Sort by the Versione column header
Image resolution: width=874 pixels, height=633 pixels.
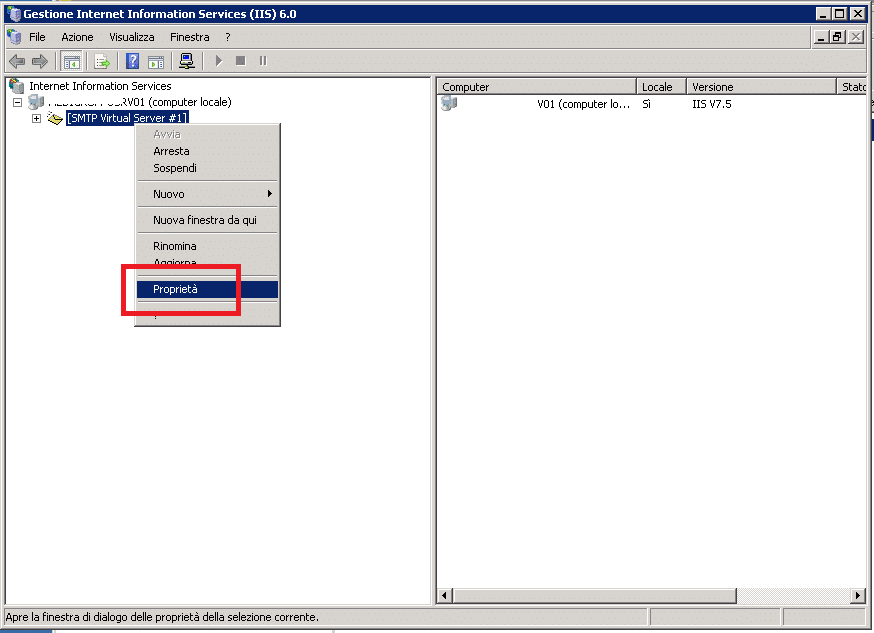click(x=761, y=86)
